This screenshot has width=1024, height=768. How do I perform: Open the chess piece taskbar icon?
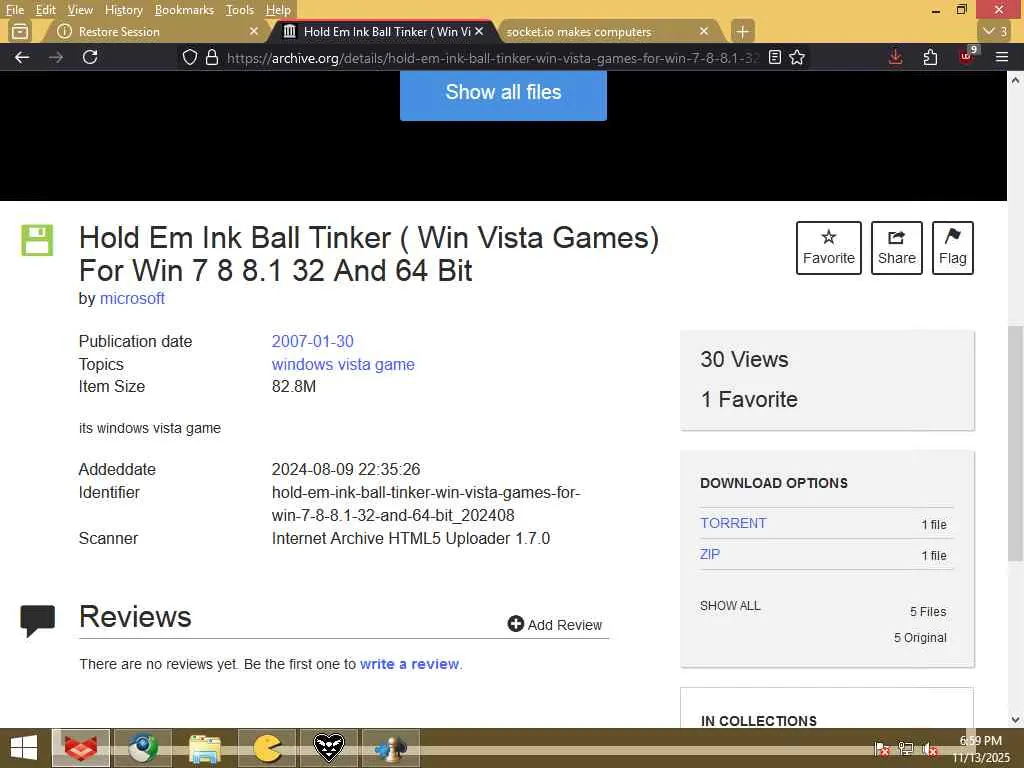click(x=391, y=748)
